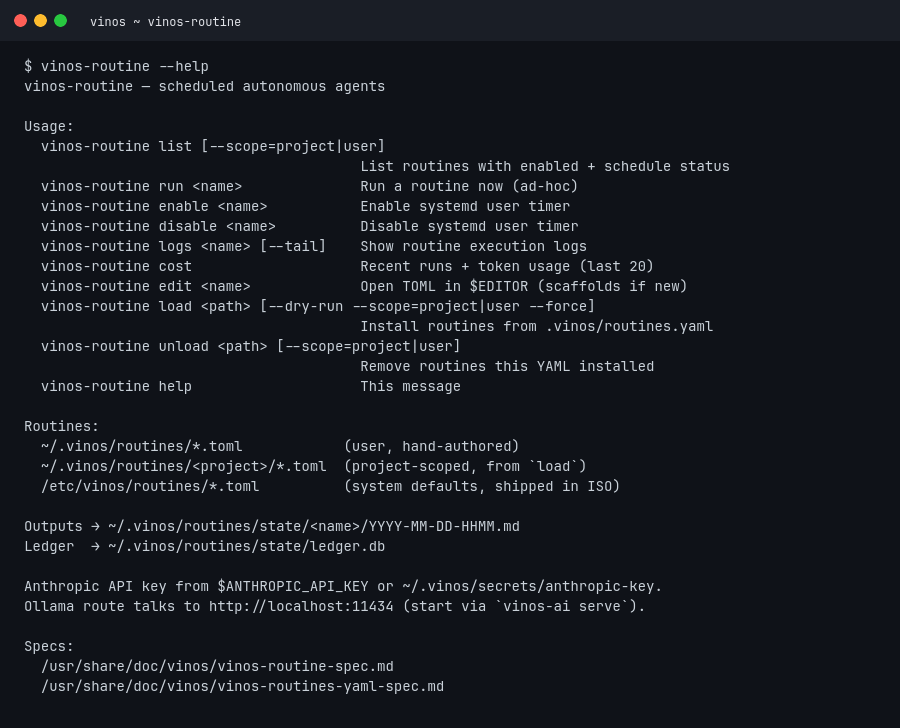Click 'Remove routines this YAML installed' text
Image resolution: width=900 pixels, height=728 pixels.
click(507, 366)
